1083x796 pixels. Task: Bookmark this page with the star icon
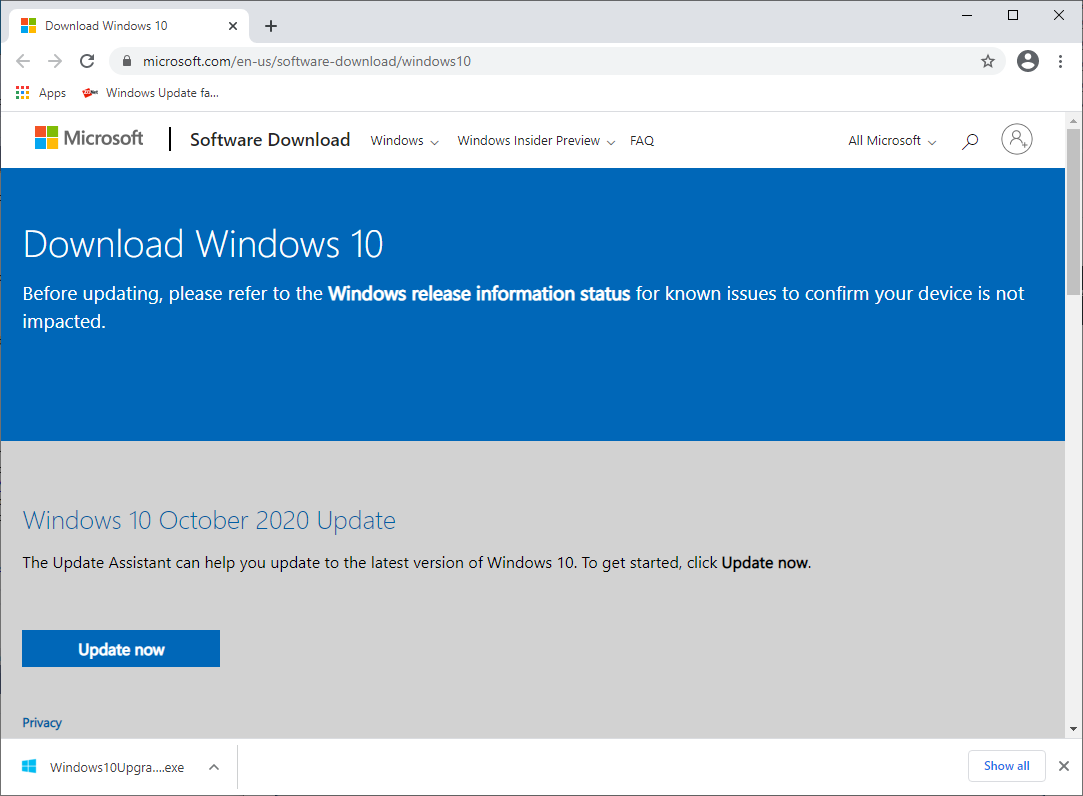(x=988, y=61)
